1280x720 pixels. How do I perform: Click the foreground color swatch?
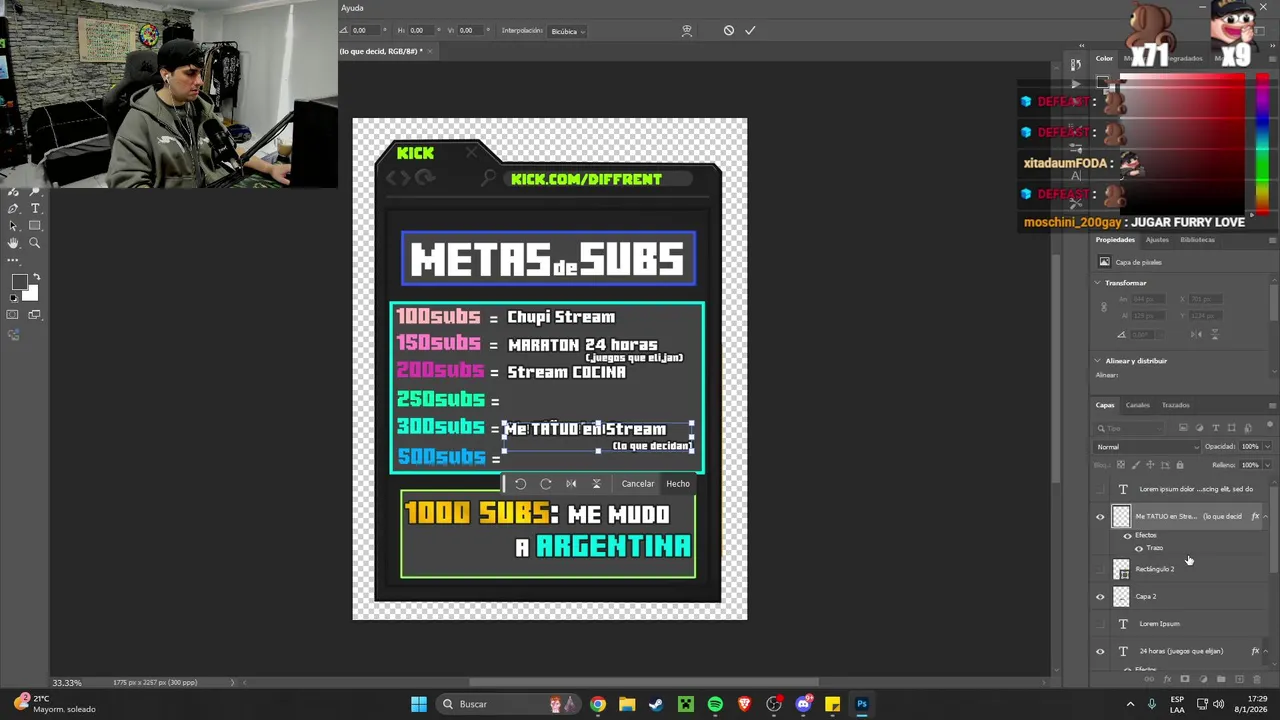19,282
